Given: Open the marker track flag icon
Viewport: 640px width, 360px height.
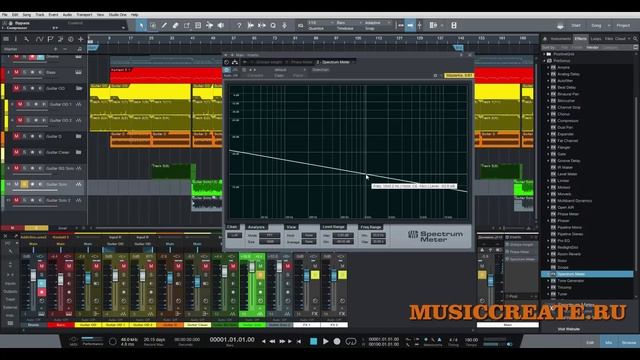Looking at the screenshot, I should 50,39.
